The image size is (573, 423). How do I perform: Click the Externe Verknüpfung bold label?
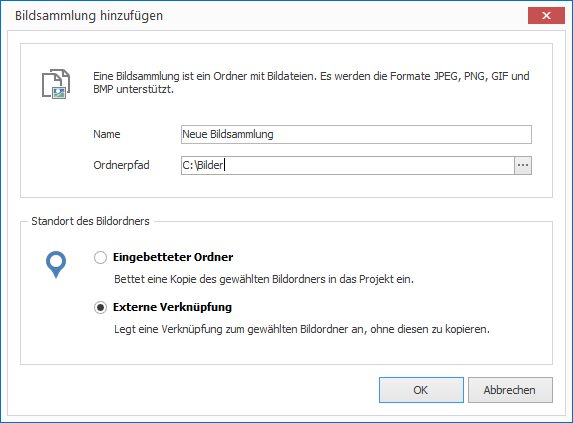(x=172, y=307)
